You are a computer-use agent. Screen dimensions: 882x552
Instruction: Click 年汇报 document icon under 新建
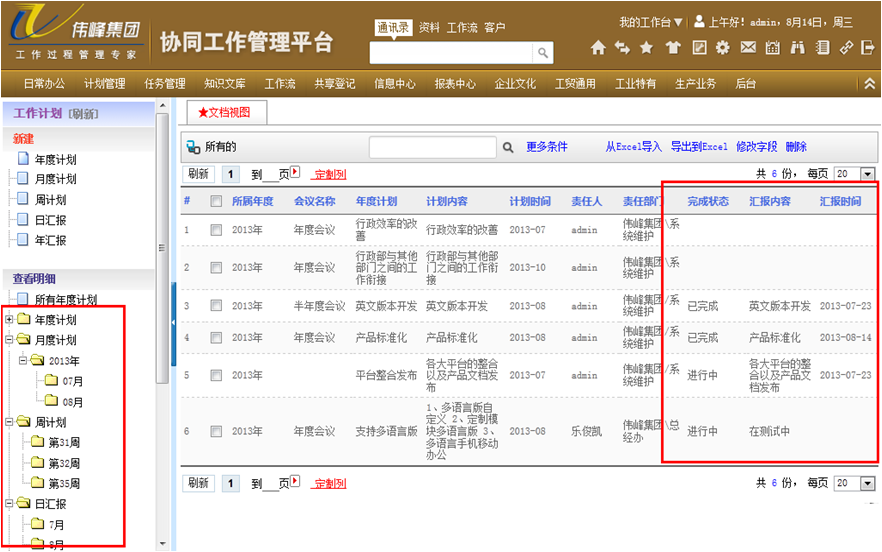[23, 240]
